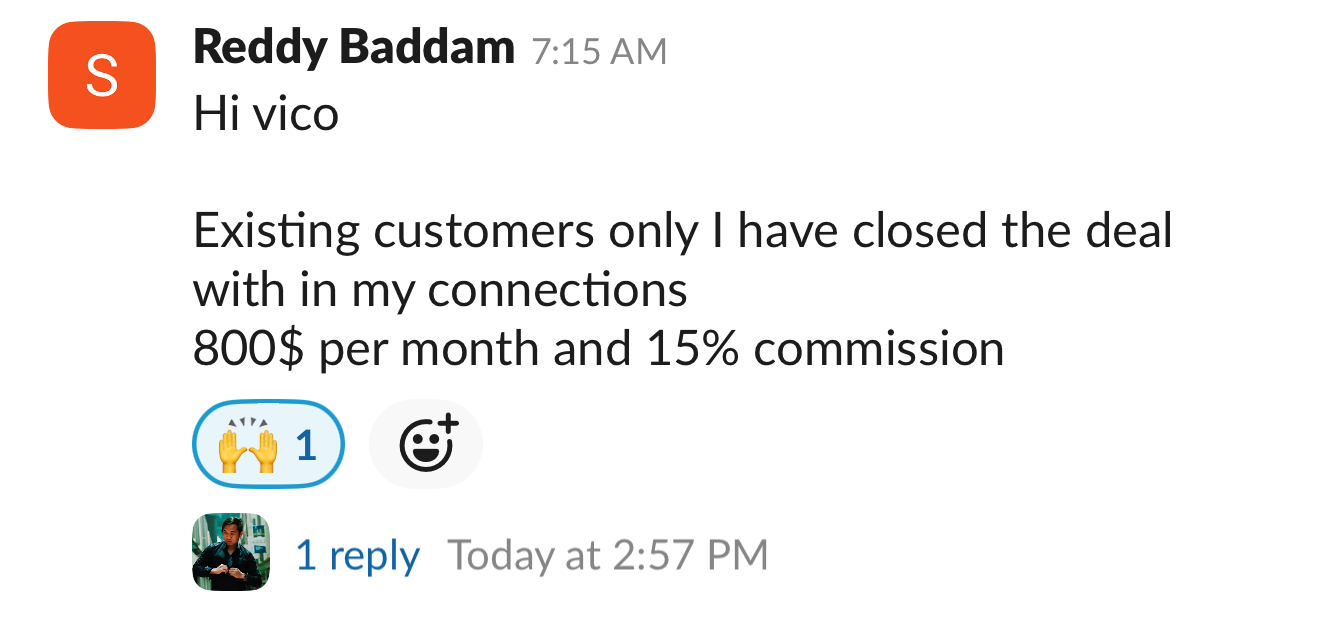Screen dimensions: 1320x629
Task: Click the "with in my connections" line
Action: click(x=440, y=290)
